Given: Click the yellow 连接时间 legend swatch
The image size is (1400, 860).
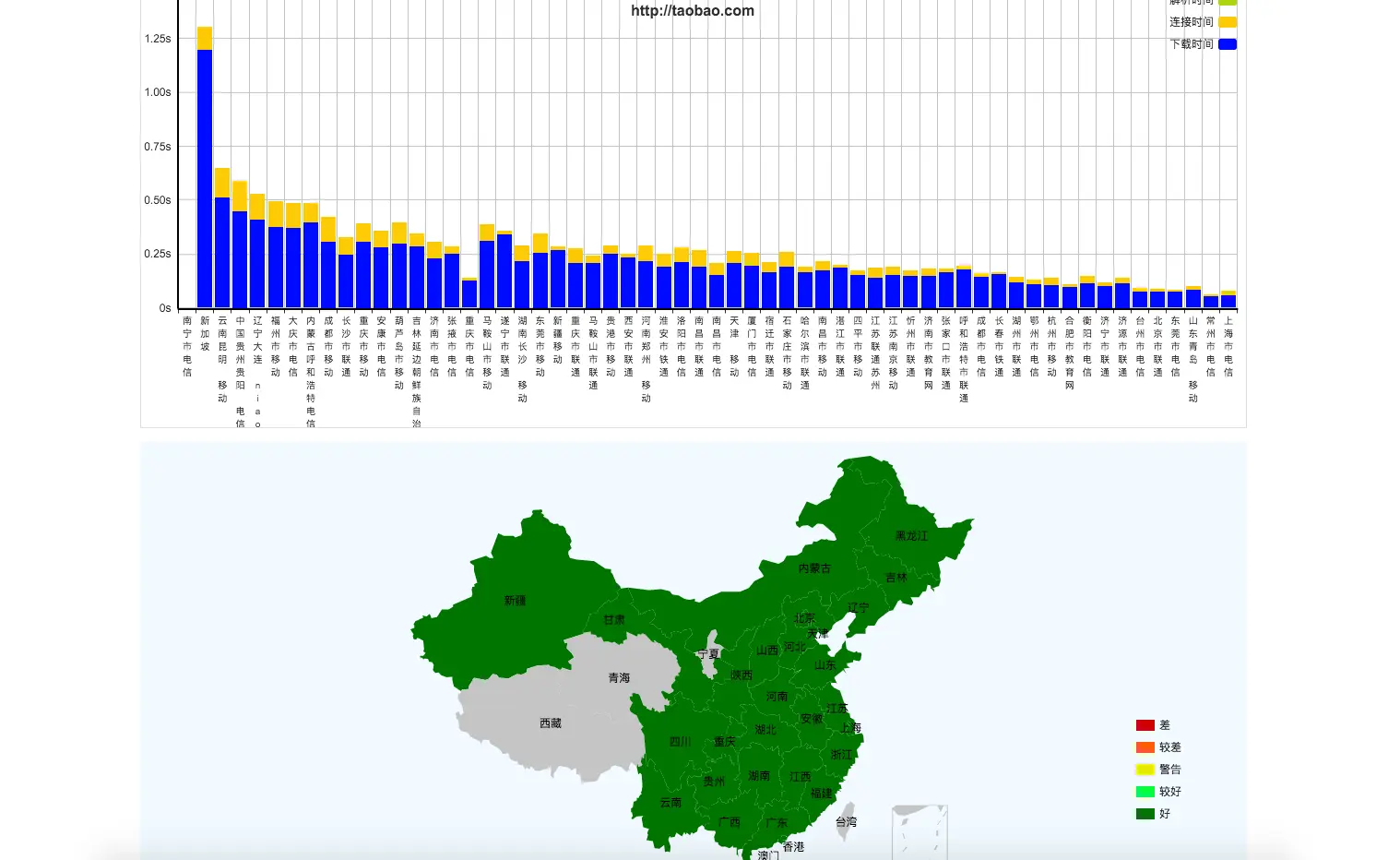Looking at the screenshot, I should pos(1227,22).
